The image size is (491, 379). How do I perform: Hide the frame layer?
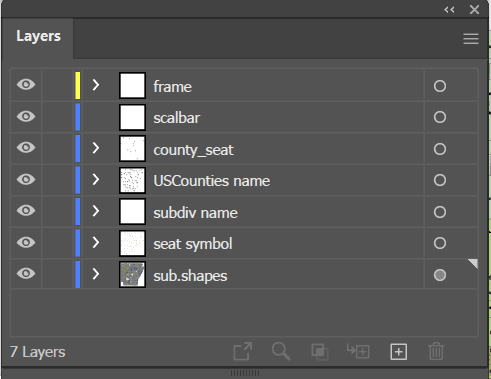(x=26, y=85)
